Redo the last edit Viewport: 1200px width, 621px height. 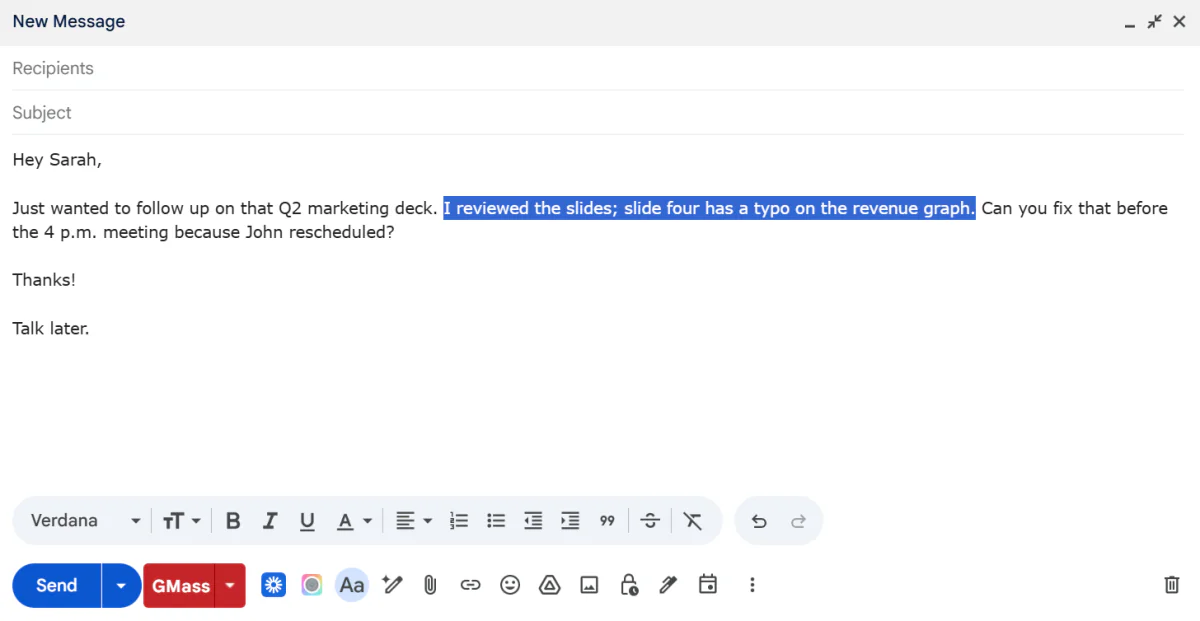click(x=798, y=521)
